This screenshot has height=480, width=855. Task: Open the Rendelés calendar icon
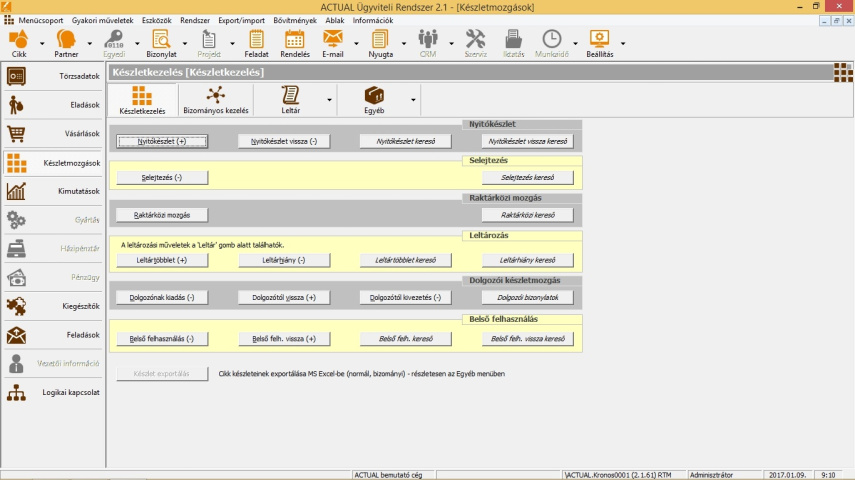tap(294, 40)
